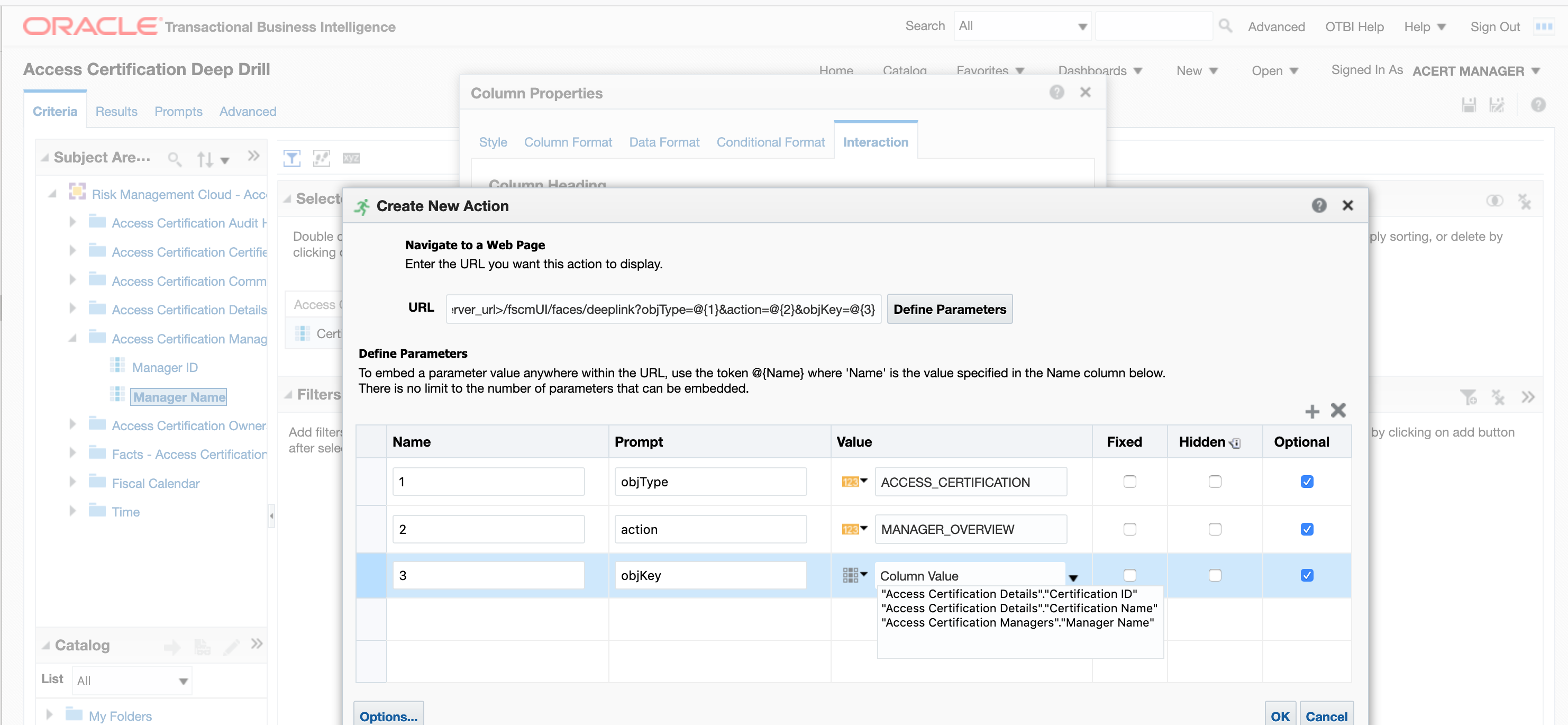1568x725 pixels.
Task: Open the Conditional Format tab
Action: point(771,142)
